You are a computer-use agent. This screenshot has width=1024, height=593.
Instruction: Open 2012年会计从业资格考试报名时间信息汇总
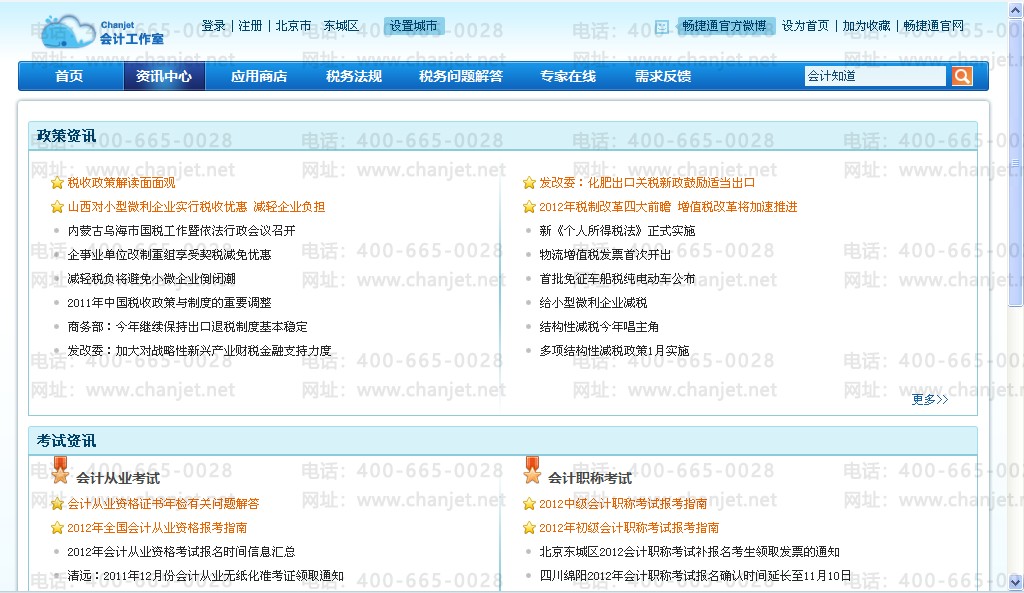point(182,552)
